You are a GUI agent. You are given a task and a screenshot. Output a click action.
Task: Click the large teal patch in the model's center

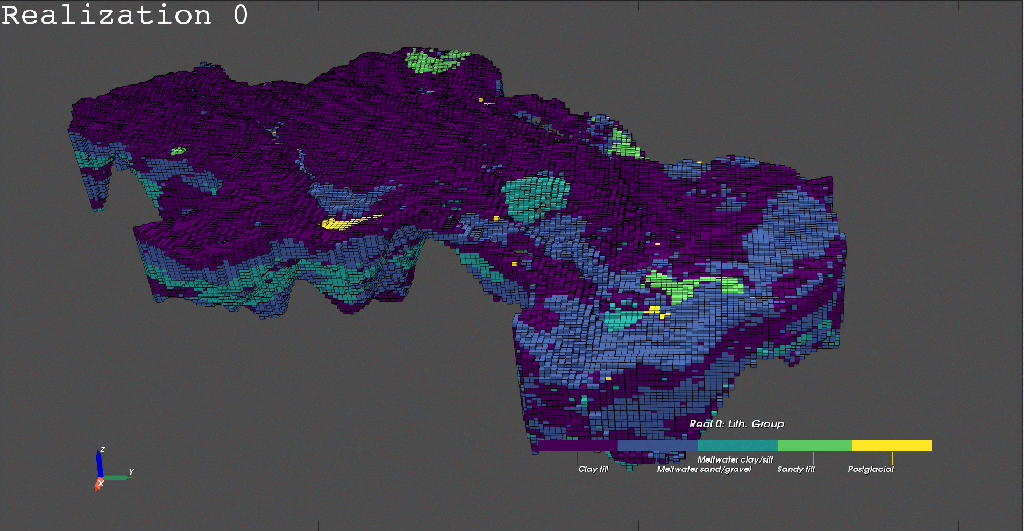pyautogui.click(x=535, y=193)
